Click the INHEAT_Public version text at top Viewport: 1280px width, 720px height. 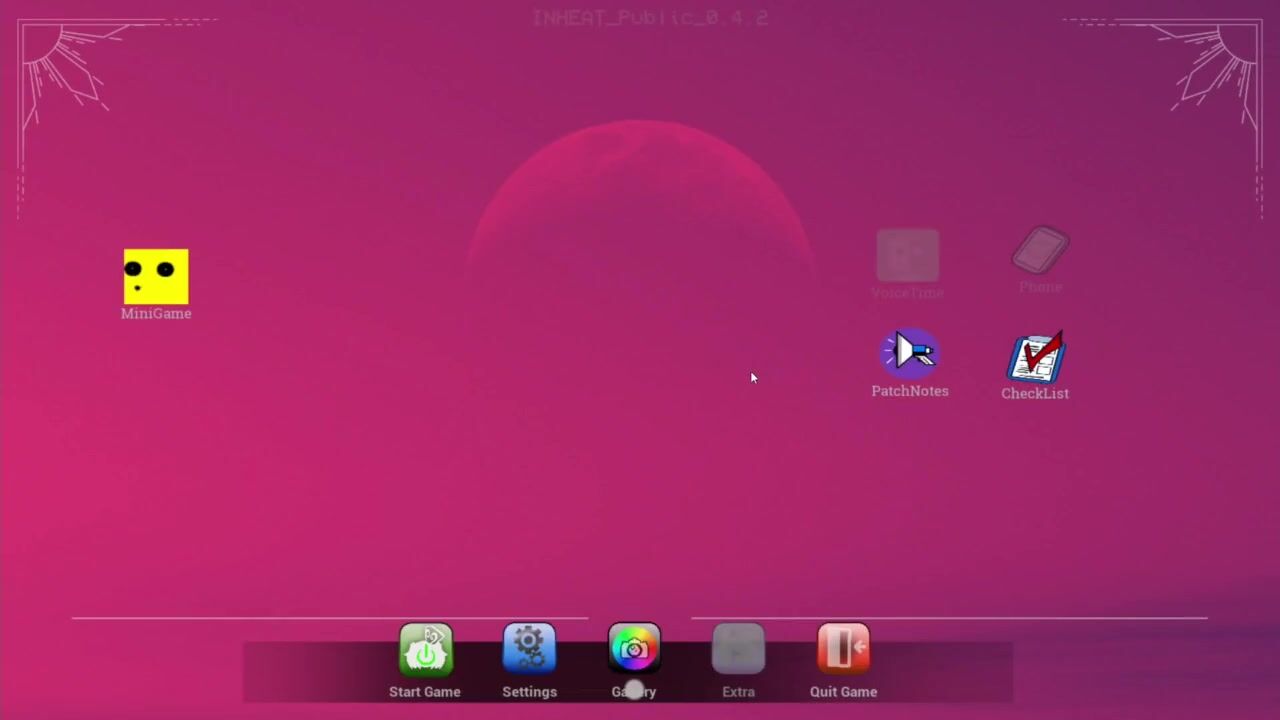point(650,18)
